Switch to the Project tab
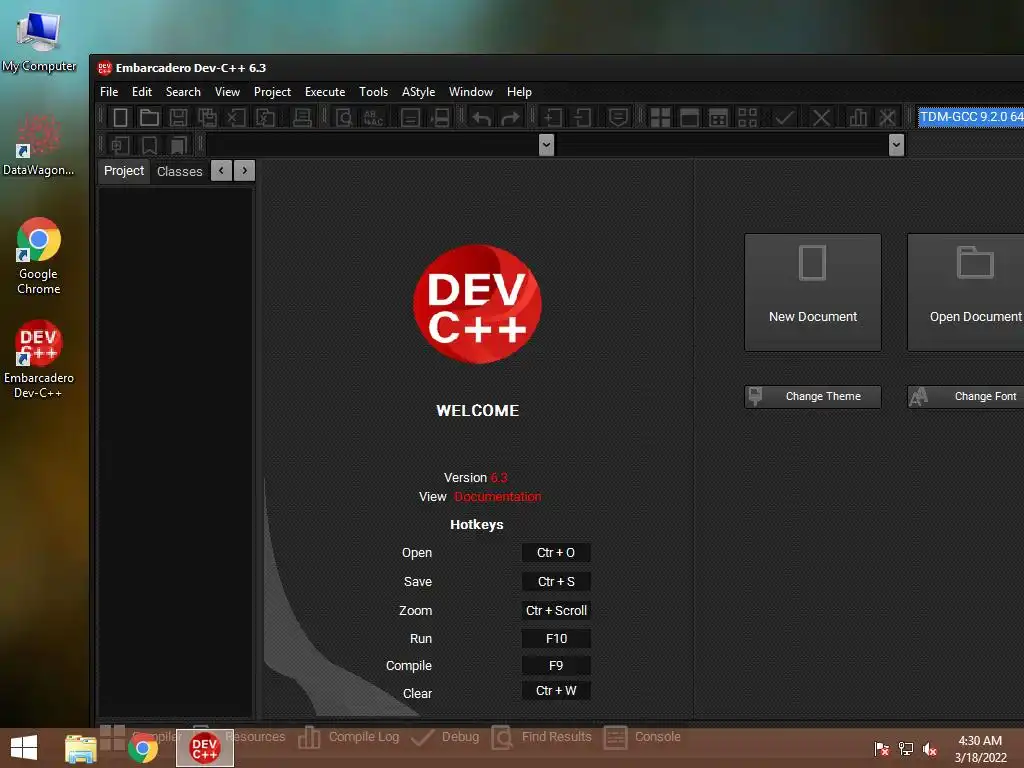This screenshot has height=768, width=1024. pyautogui.click(x=123, y=171)
